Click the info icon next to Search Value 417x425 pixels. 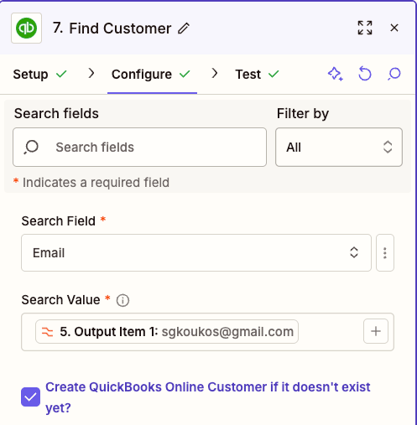click(x=123, y=300)
